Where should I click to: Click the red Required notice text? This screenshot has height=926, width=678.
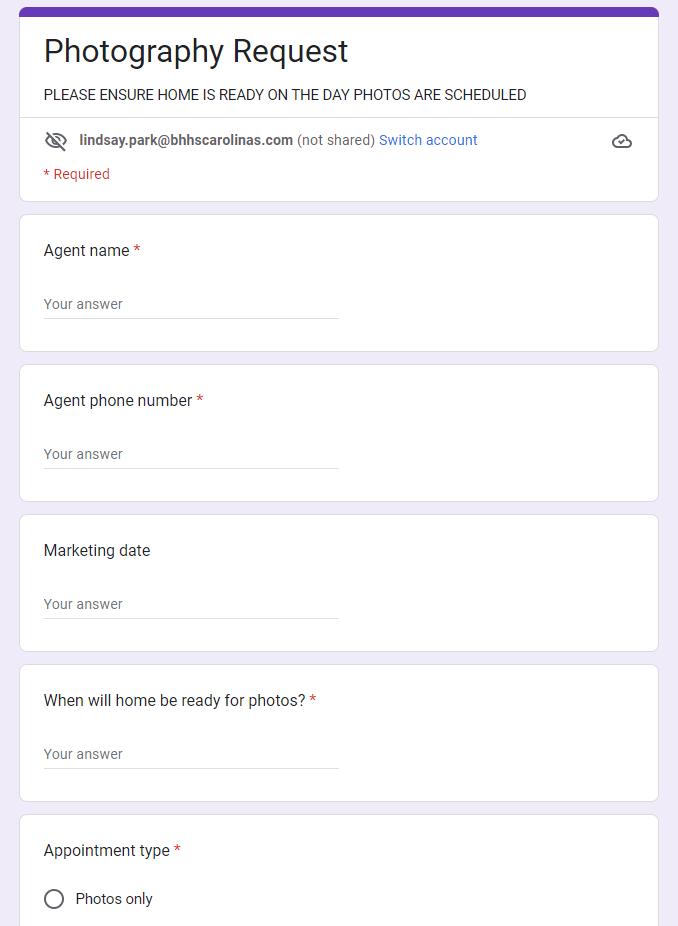point(77,174)
